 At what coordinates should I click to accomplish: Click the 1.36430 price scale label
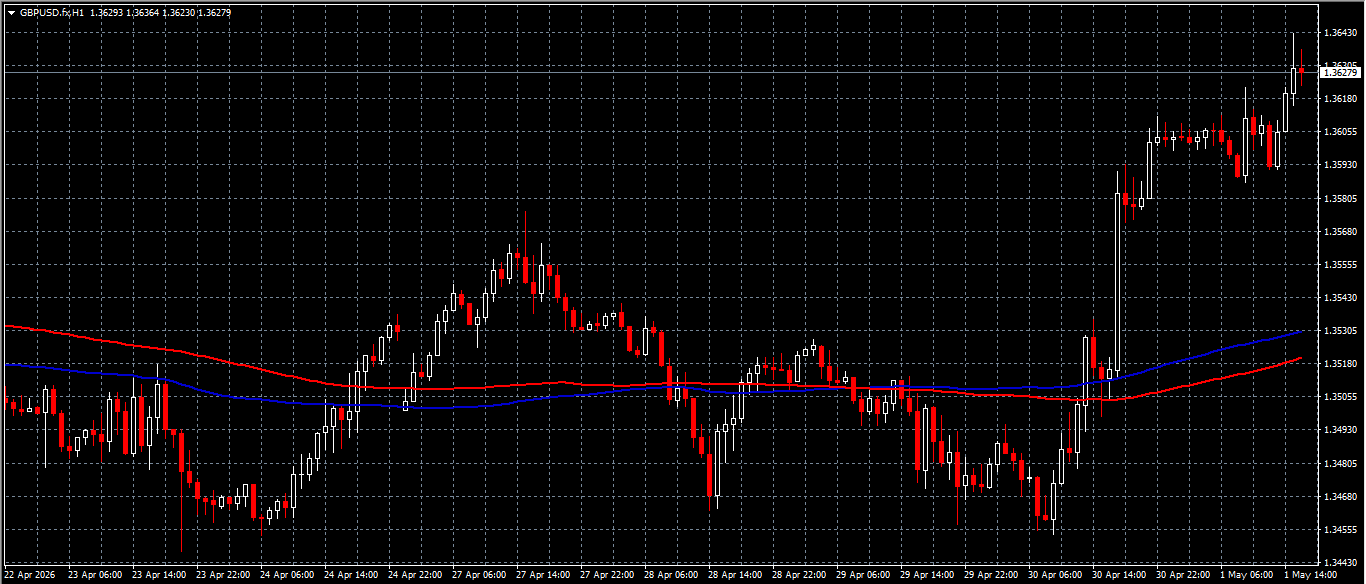point(1340,33)
